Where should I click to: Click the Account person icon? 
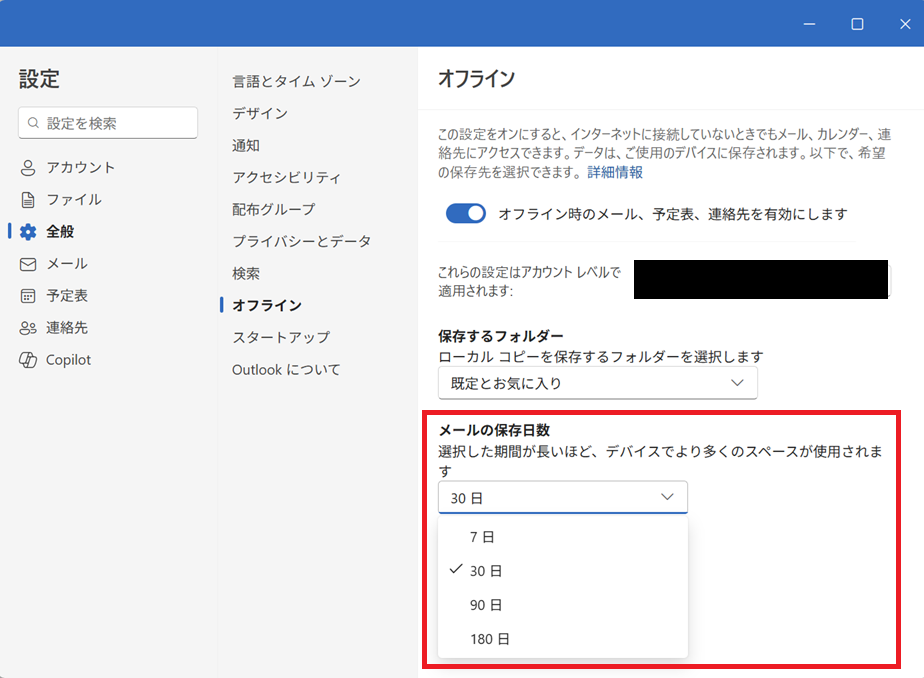28,168
